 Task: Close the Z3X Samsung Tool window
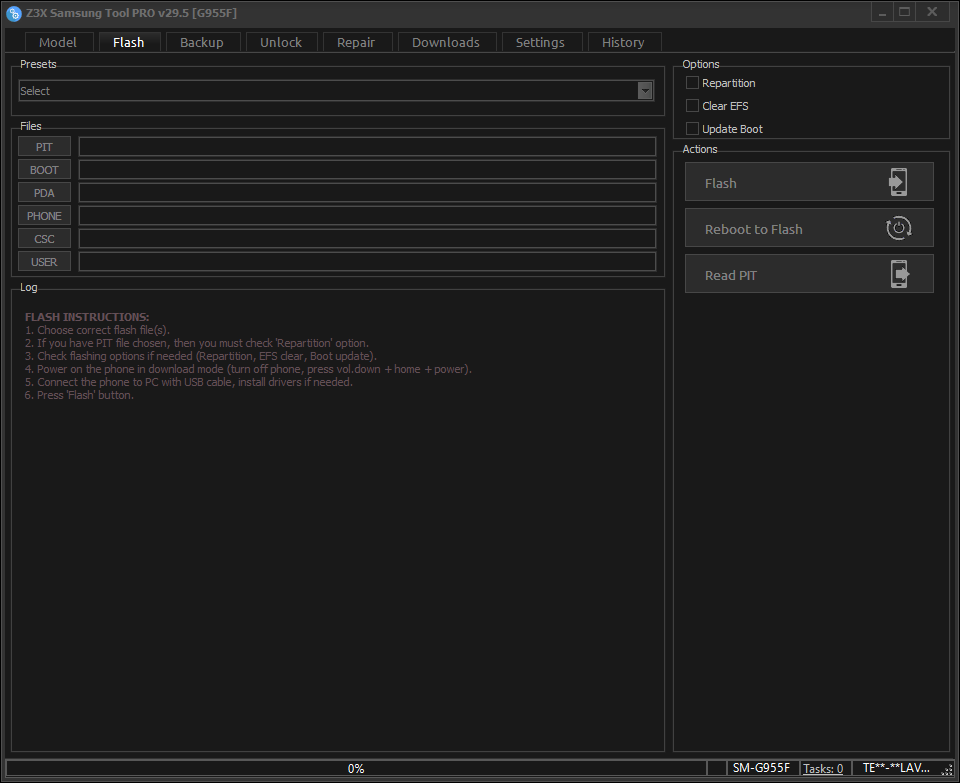point(932,12)
